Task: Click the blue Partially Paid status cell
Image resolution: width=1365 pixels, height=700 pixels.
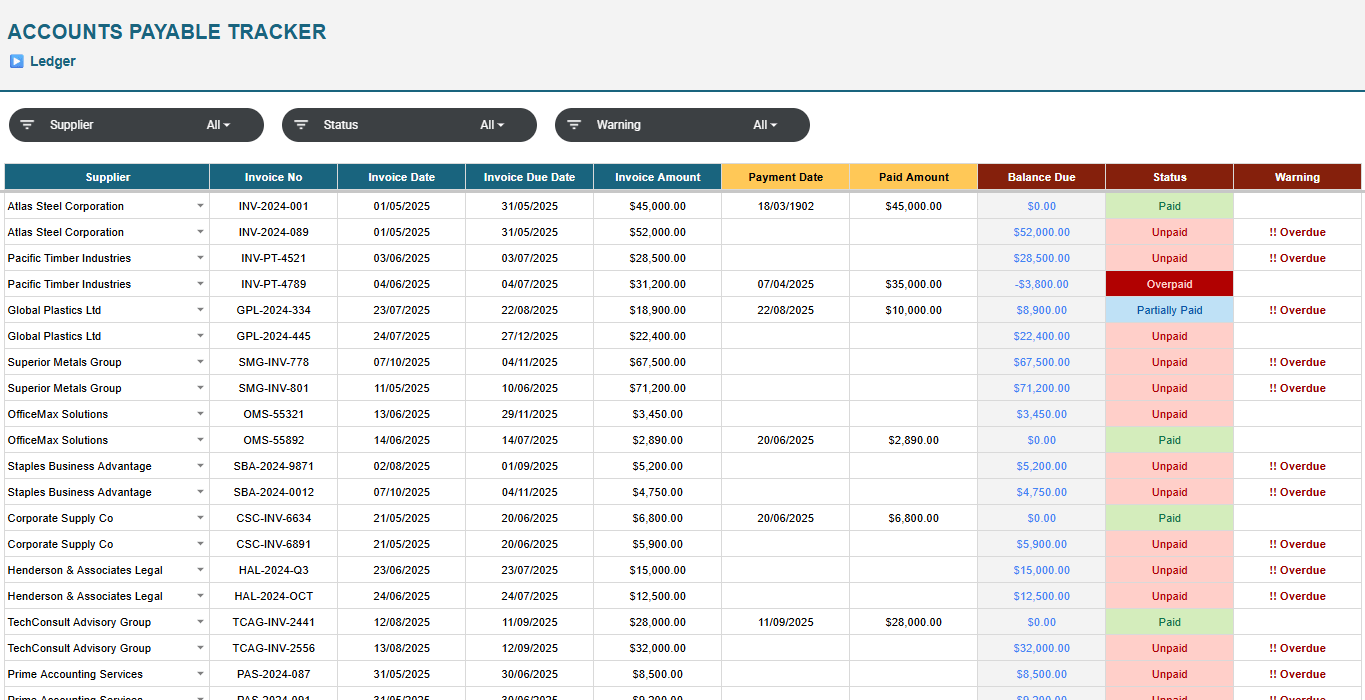Action: 1169,310
